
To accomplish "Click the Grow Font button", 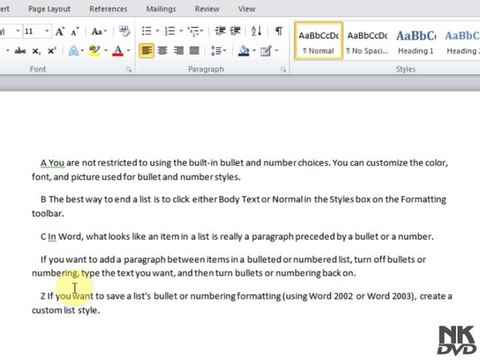I will [60, 32].
